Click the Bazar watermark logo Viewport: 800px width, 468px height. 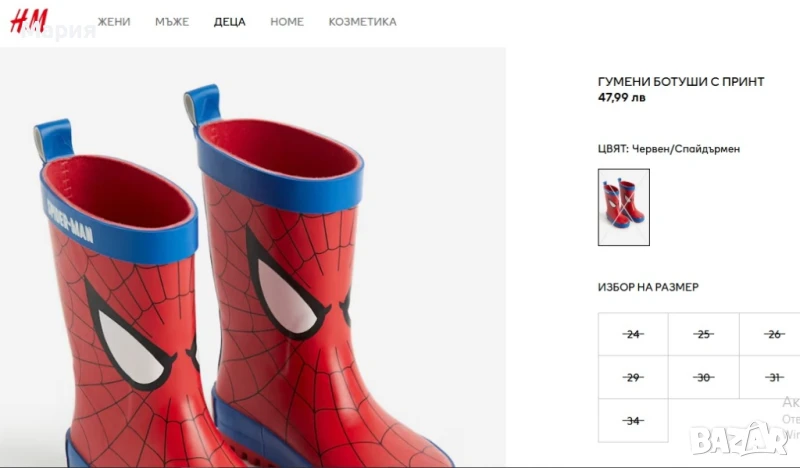(x=738, y=437)
